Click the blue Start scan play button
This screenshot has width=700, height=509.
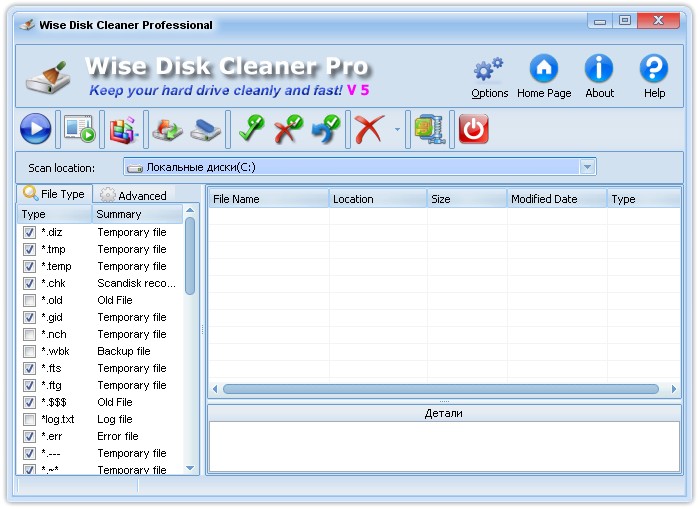(35, 129)
